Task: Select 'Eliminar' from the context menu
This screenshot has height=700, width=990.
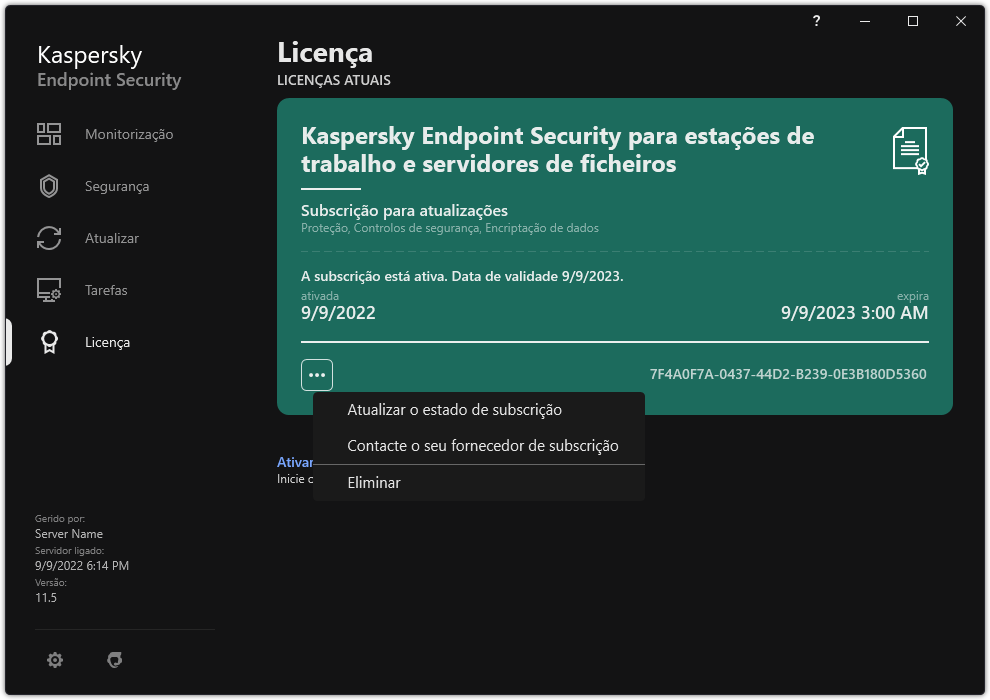Action: pos(373,482)
